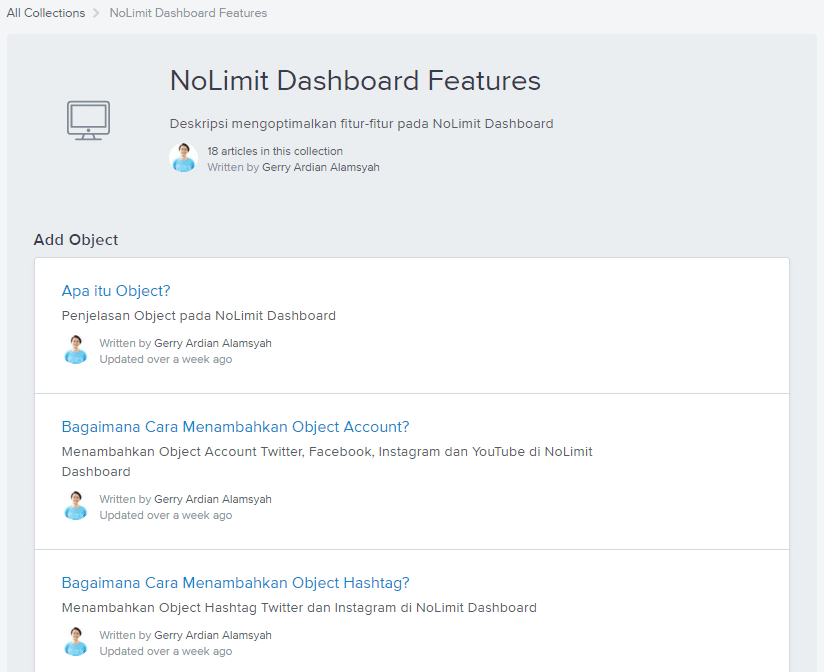Screen dimensions: 824x672
Task: Click the breadcrumb chevron separator icon
Action: point(96,13)
